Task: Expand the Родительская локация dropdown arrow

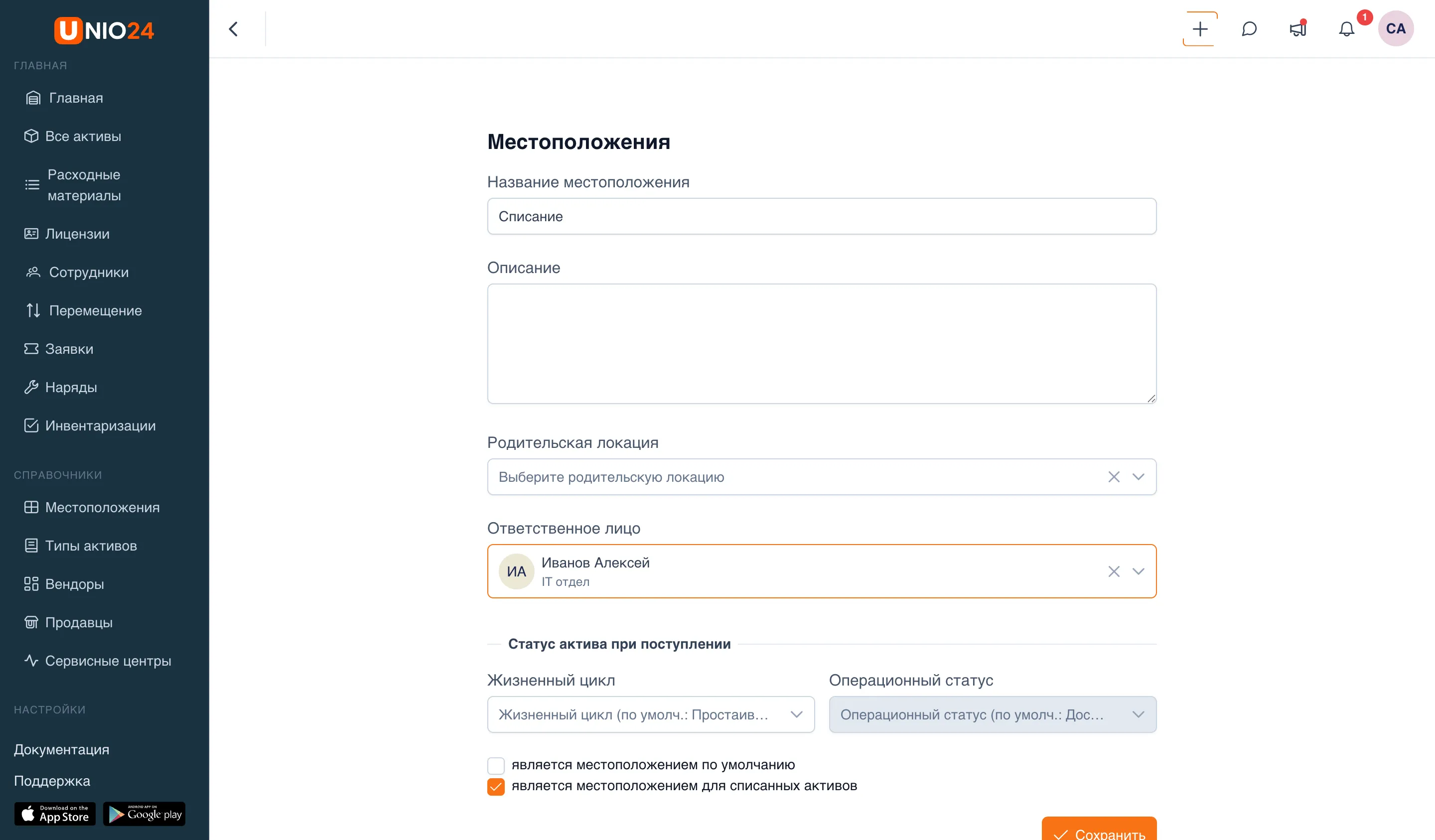Action: (1138, 477)
